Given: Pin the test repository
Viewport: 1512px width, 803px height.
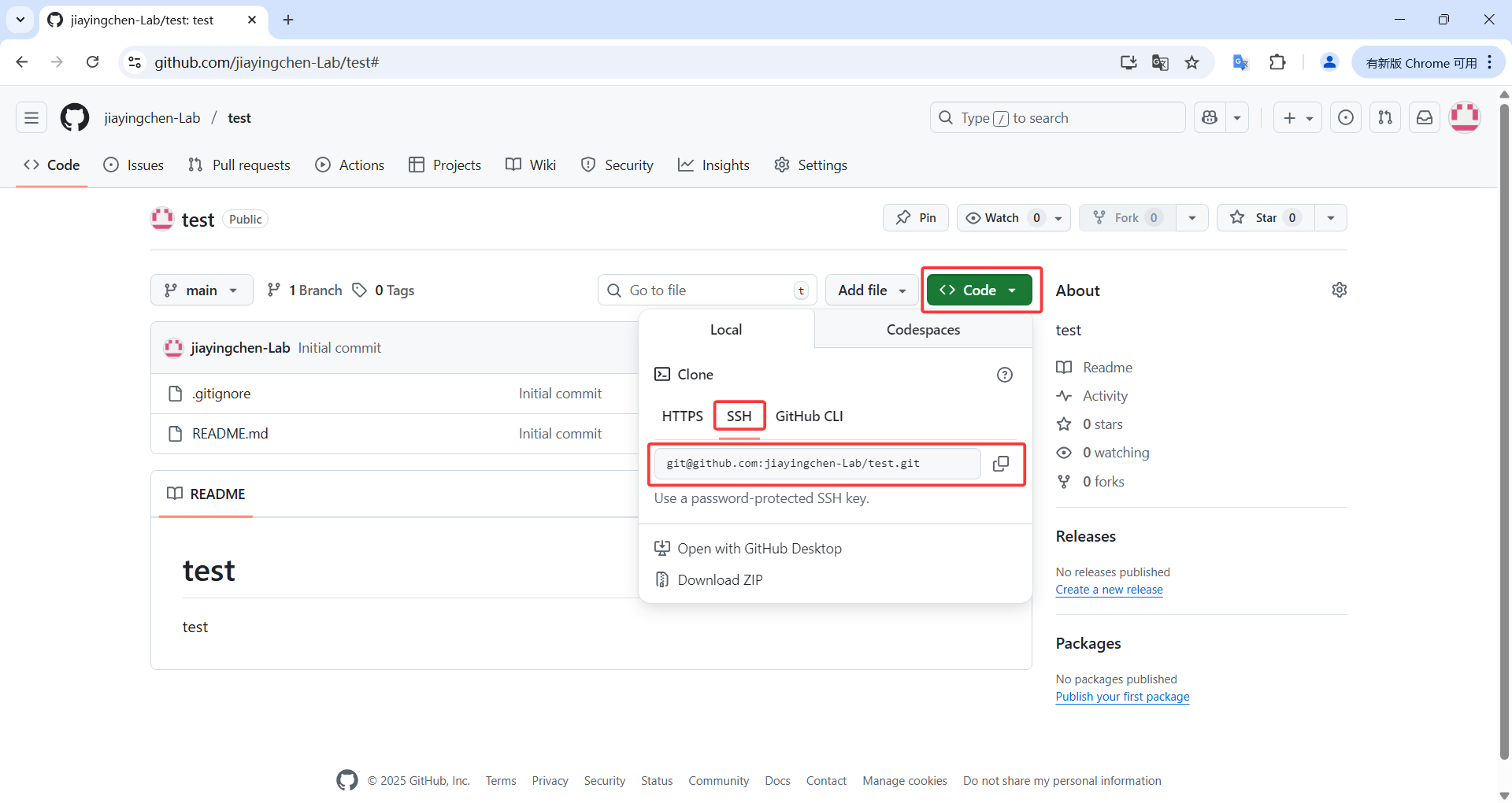Looking at the screenshot, I should tap(916, 218).
